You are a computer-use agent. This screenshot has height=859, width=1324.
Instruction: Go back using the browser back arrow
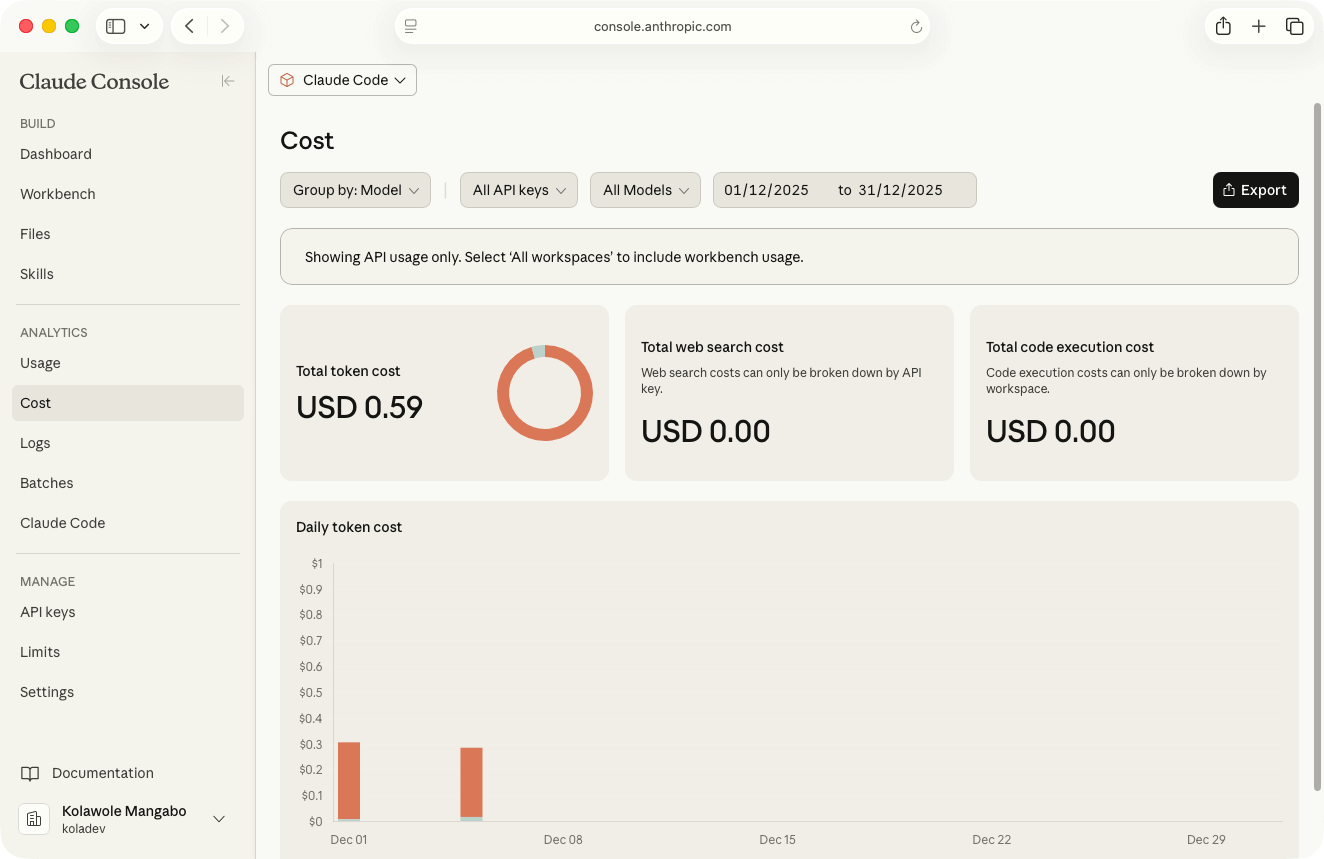click(x=189, y=26)
